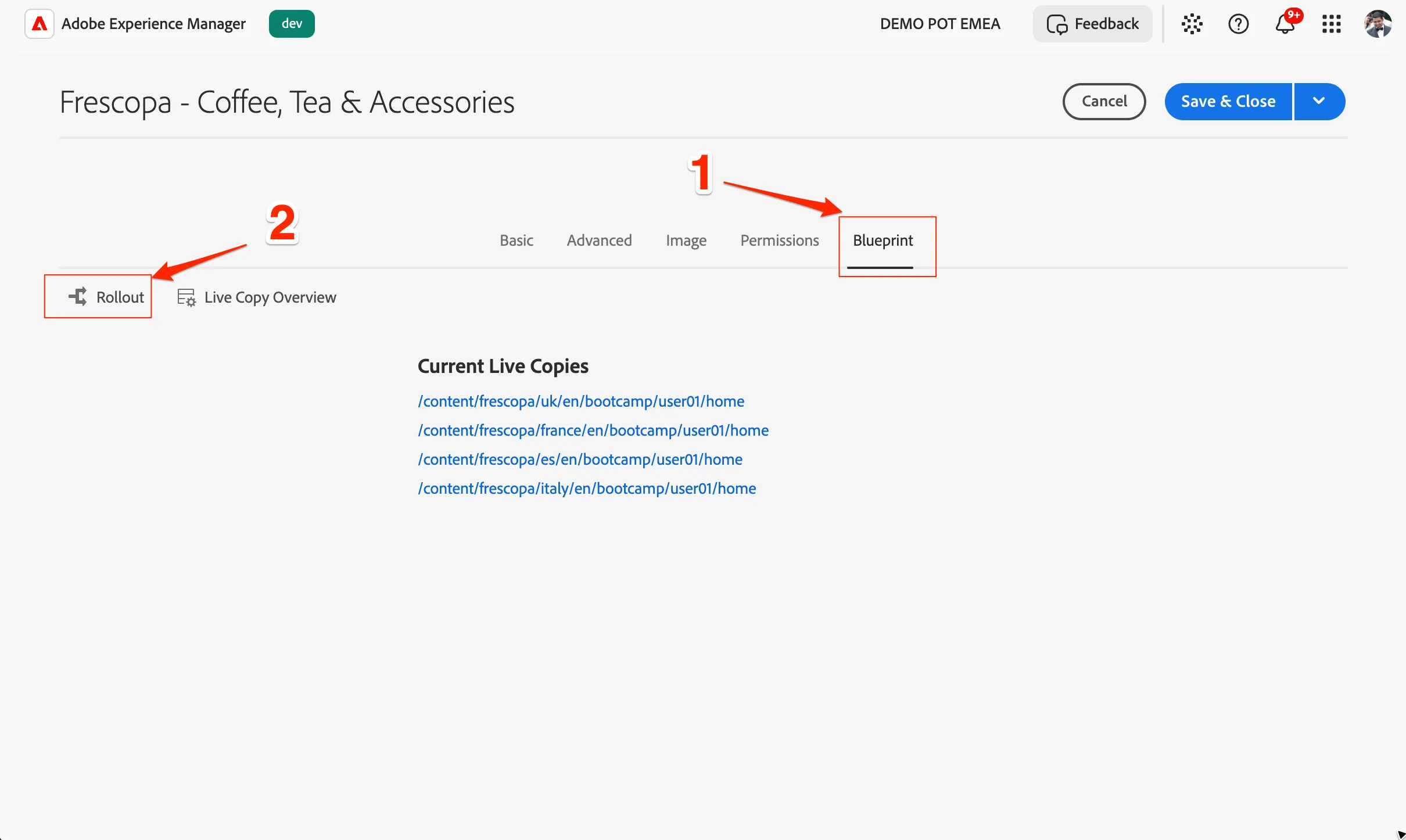
Task: Open the uk/en live copy link
Action: pyautogui.click(x=581, y=401)
